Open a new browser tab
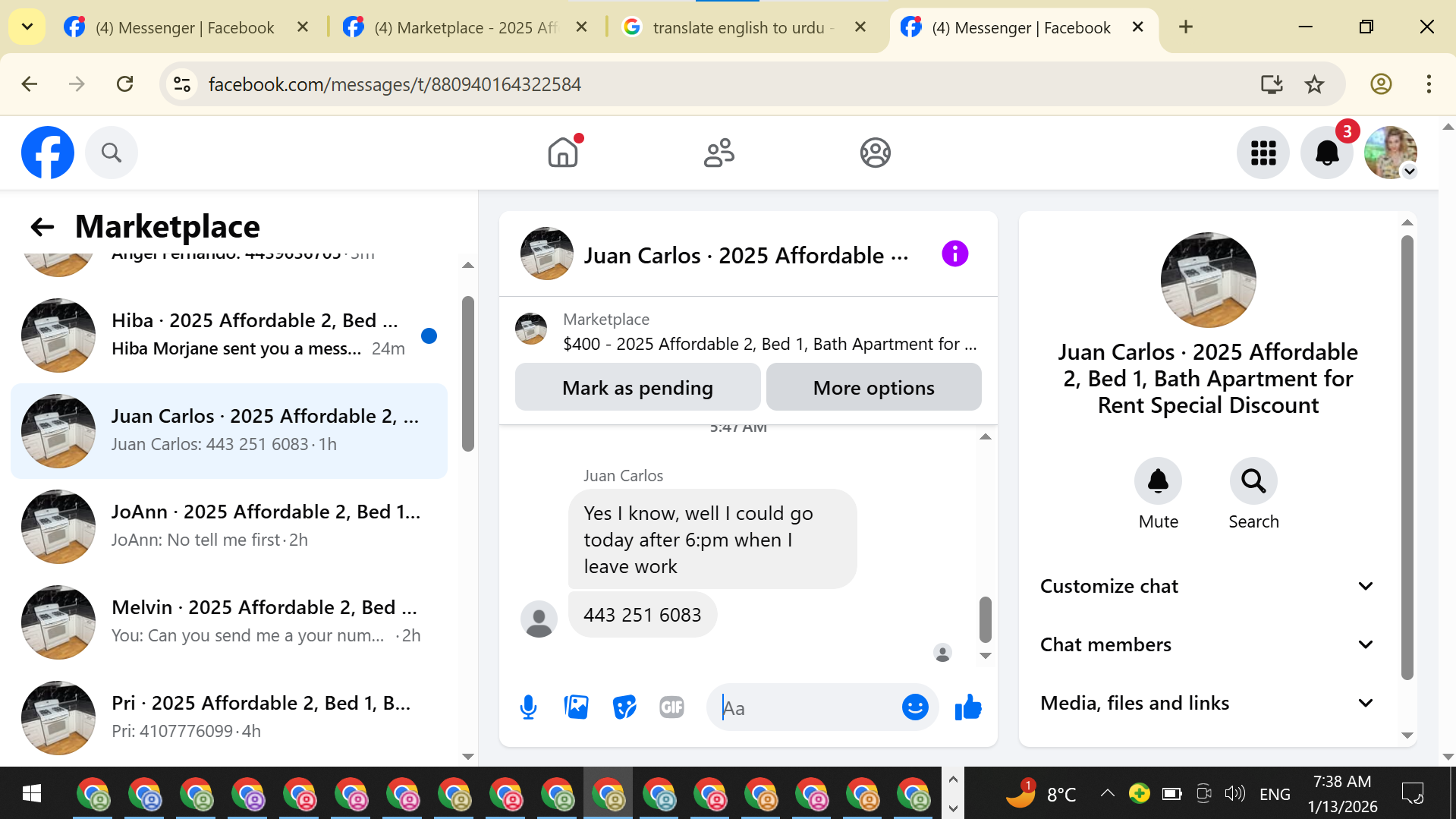Screen dimensions: 1456x819 tap(1186, 27)
